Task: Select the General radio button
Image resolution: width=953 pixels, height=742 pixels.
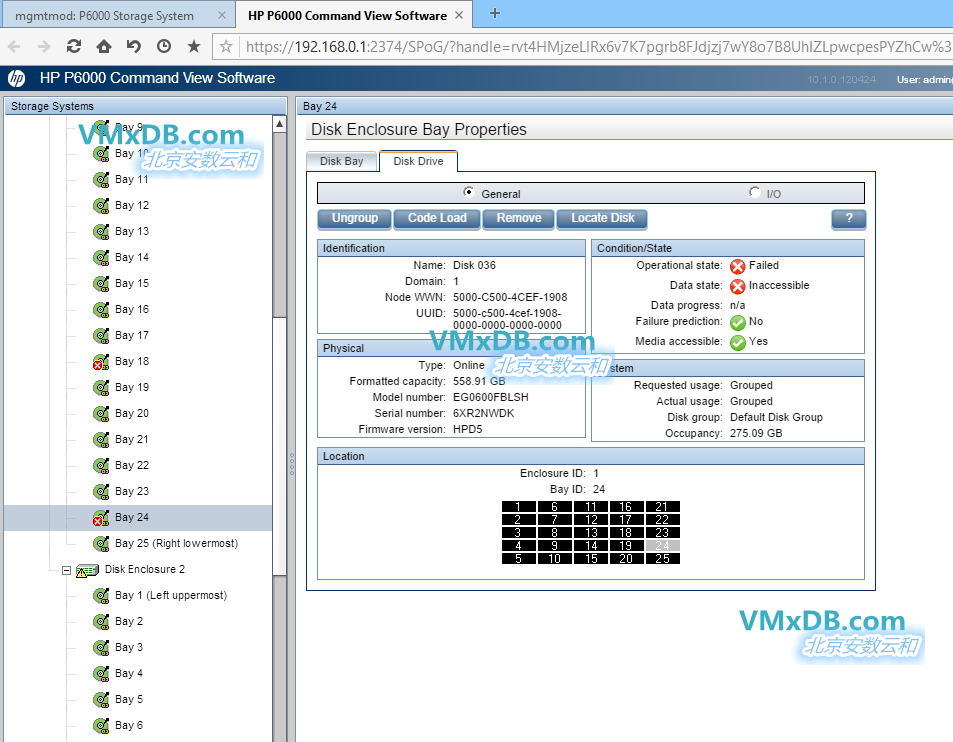Action: (x=469, y=192)
